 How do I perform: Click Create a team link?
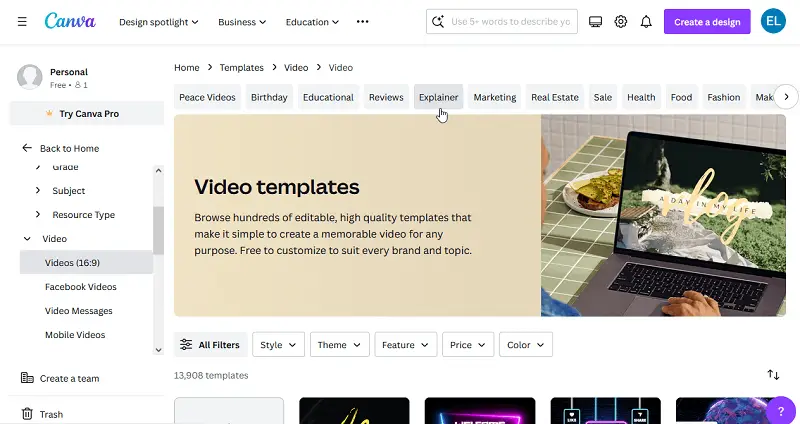click(69, 379)
